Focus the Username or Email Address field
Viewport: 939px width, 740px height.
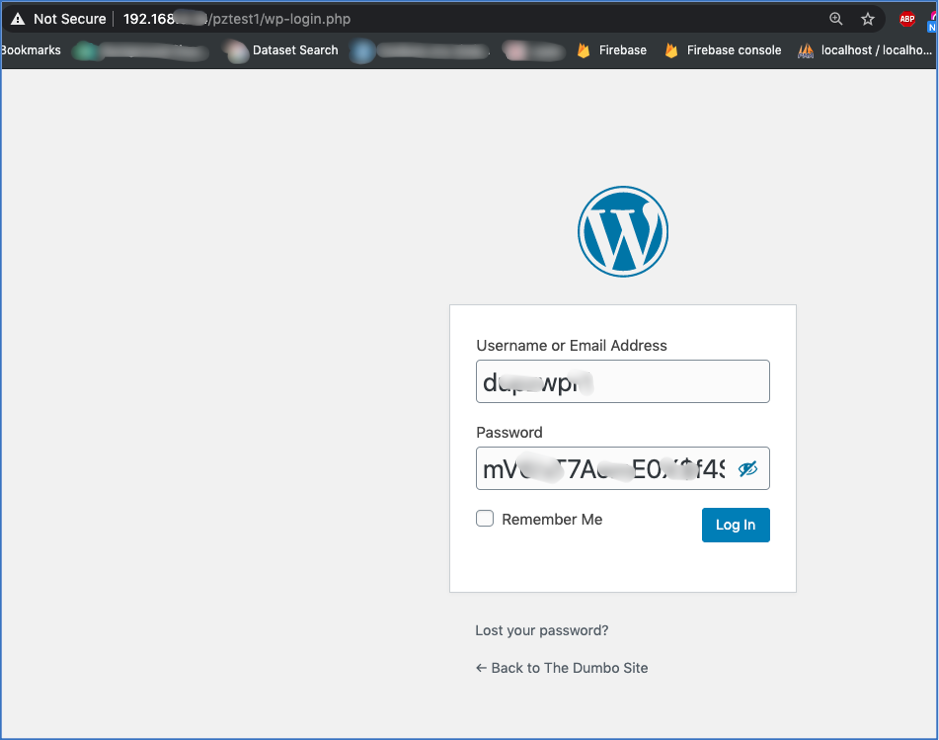[x=623, y=381]
